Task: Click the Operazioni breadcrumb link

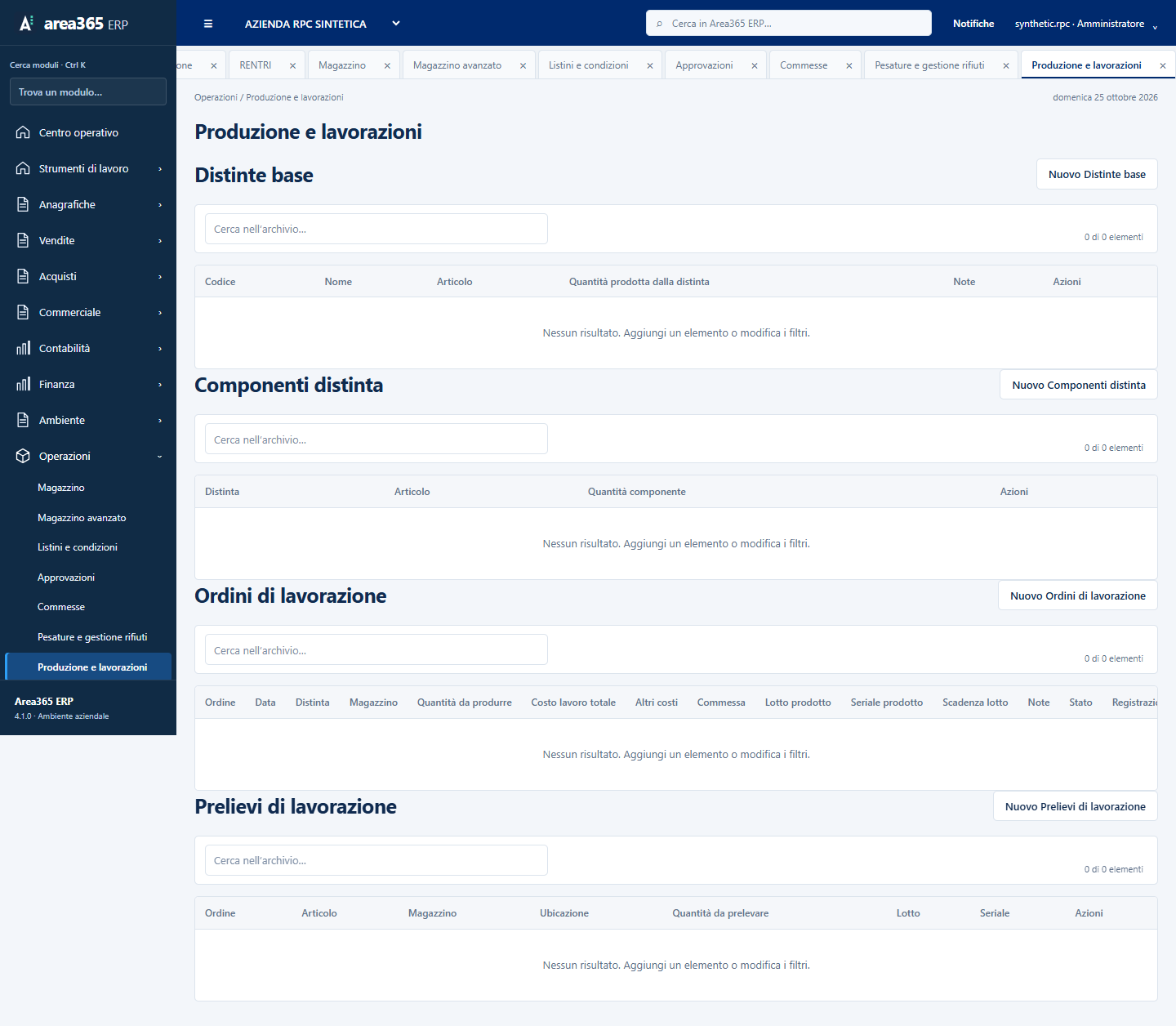Action: point(216,97)
